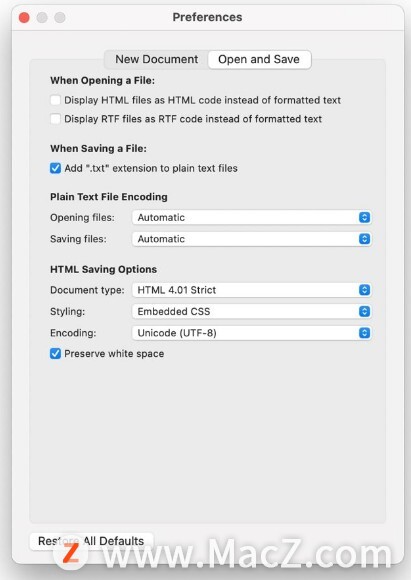Screen dimensions: 411x580
Task: Disable Preserve white space checkbox
Action: (55, 354)
